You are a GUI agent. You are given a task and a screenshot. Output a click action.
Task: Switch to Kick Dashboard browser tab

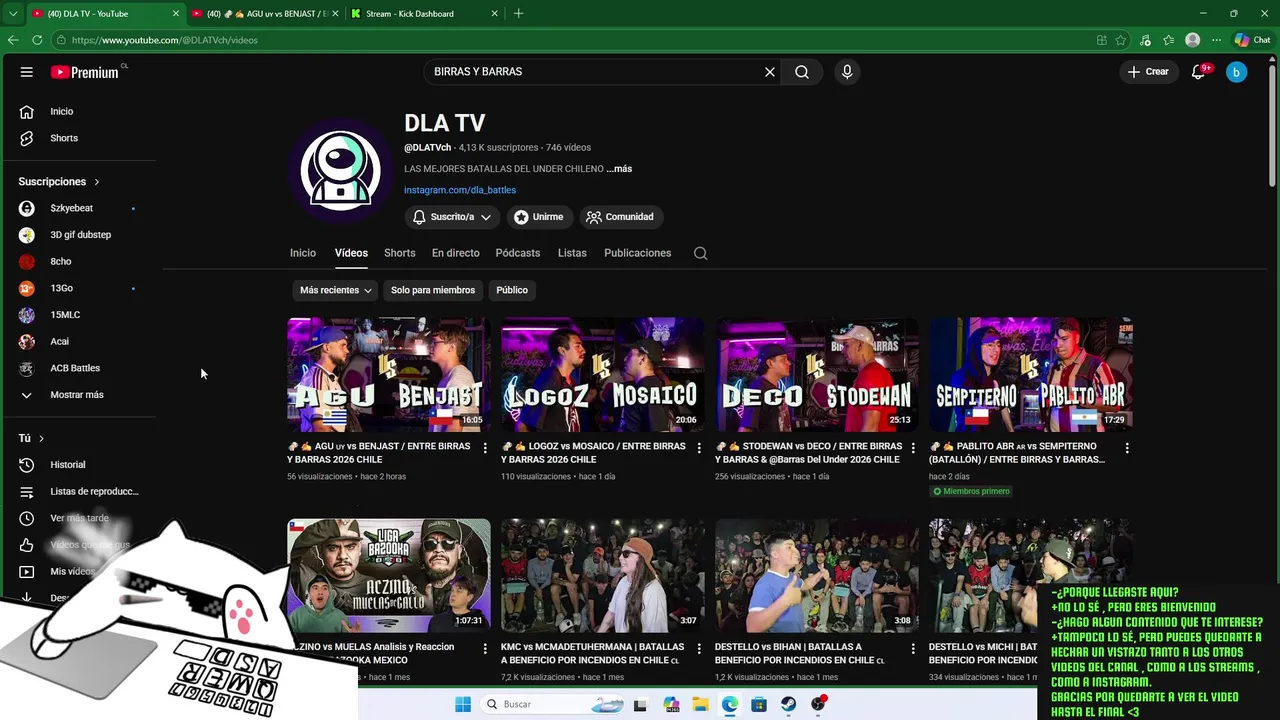[425, 14]
